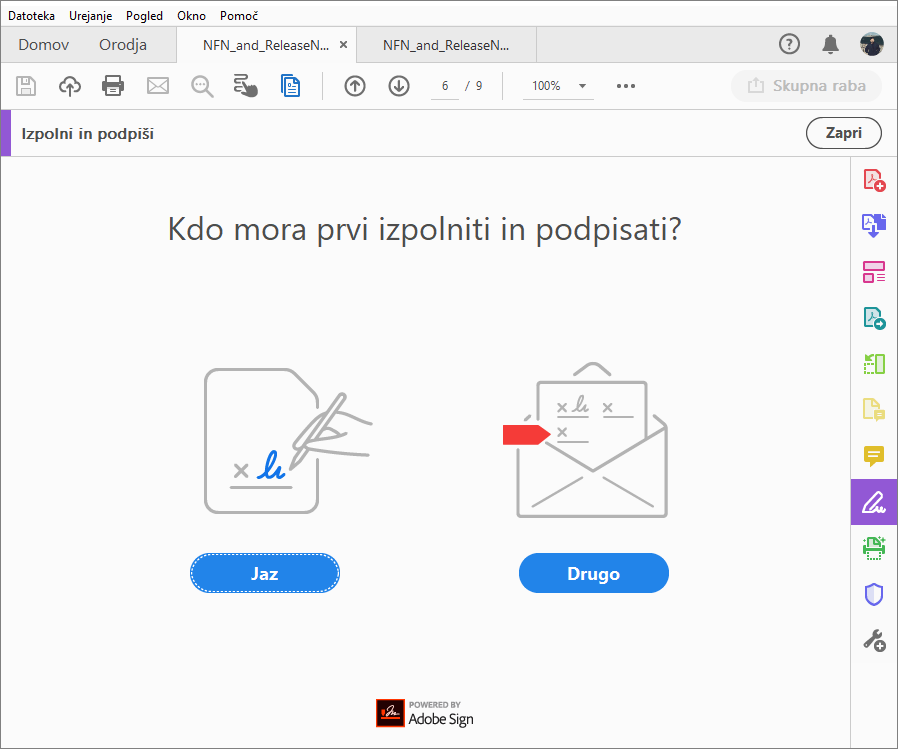
Task: Switch to the second NFN_and_ReleaseN document tab
Action: [445, 44]
